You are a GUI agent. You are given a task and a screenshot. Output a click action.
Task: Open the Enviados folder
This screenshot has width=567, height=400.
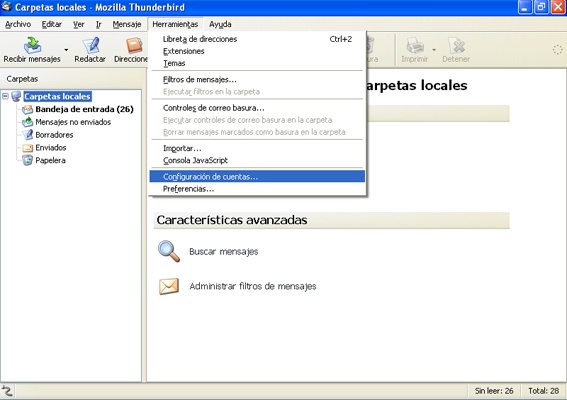51,148
